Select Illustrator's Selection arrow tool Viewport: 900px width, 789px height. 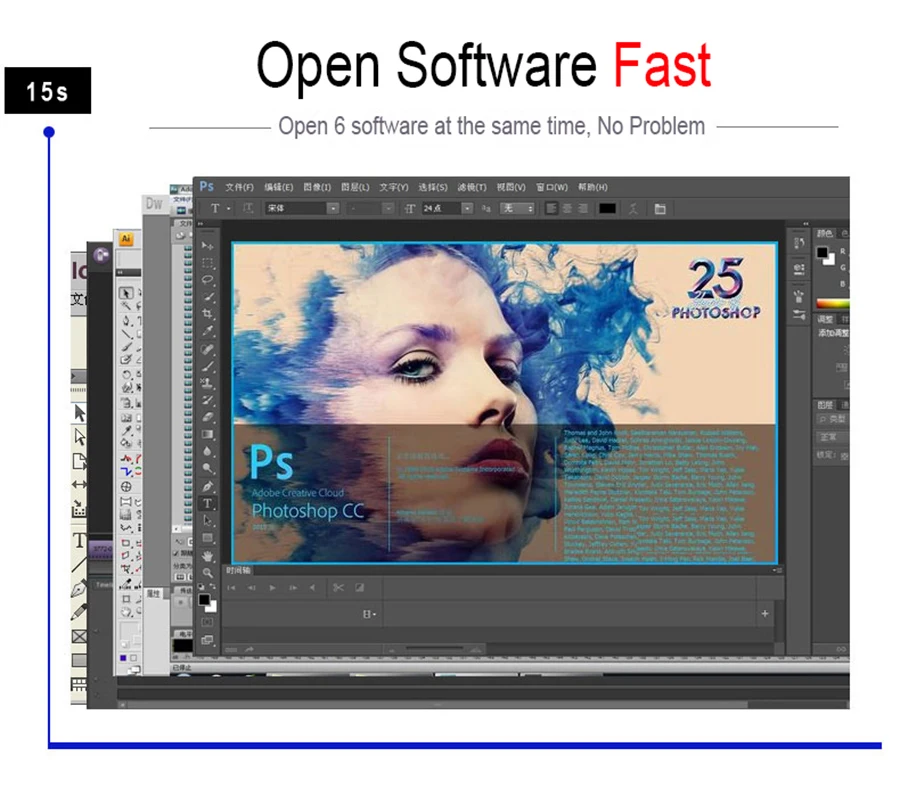[126, 293]
